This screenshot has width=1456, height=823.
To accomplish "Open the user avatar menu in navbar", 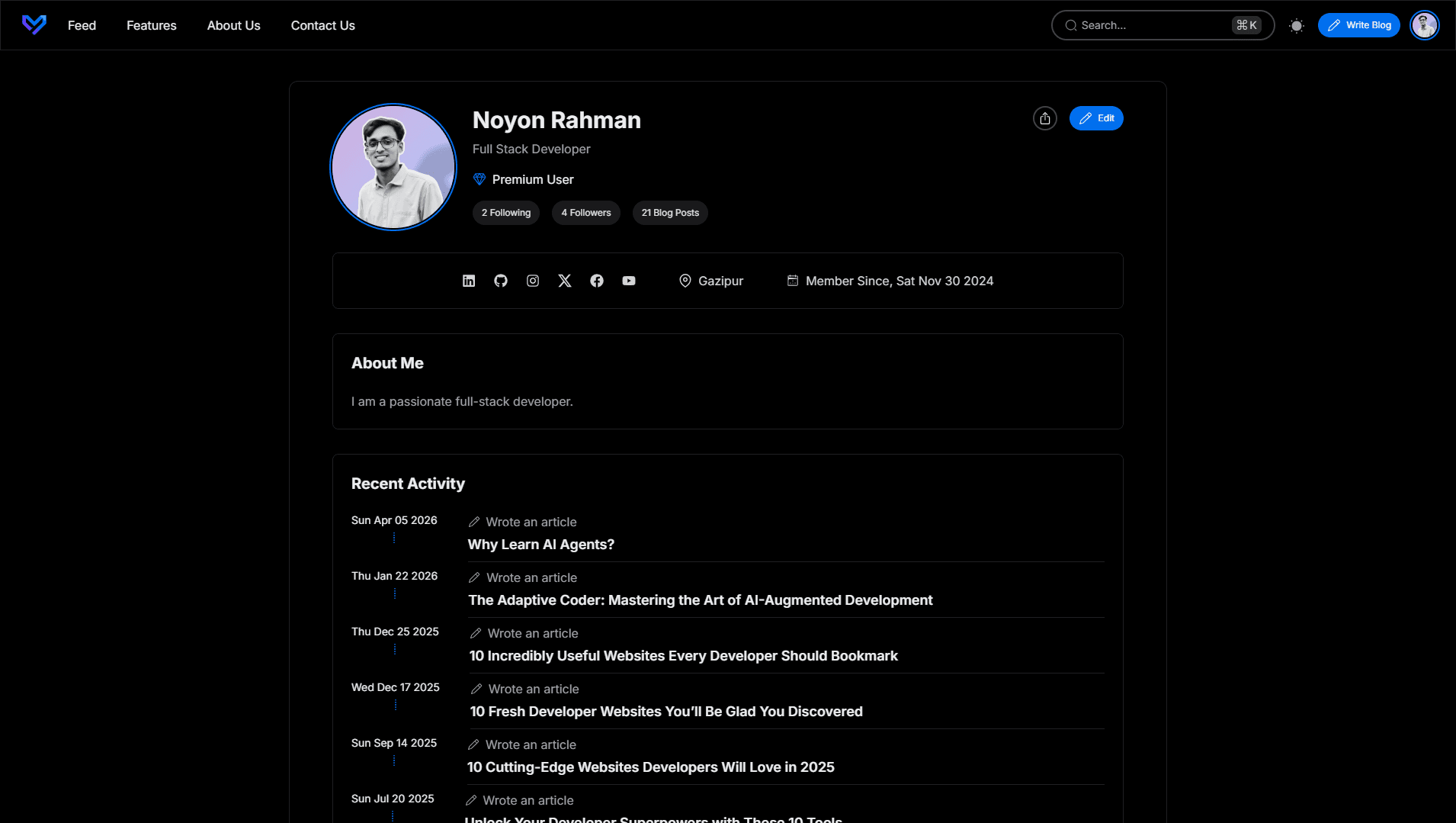I will pyautogui.click(x=1425, y=25).
